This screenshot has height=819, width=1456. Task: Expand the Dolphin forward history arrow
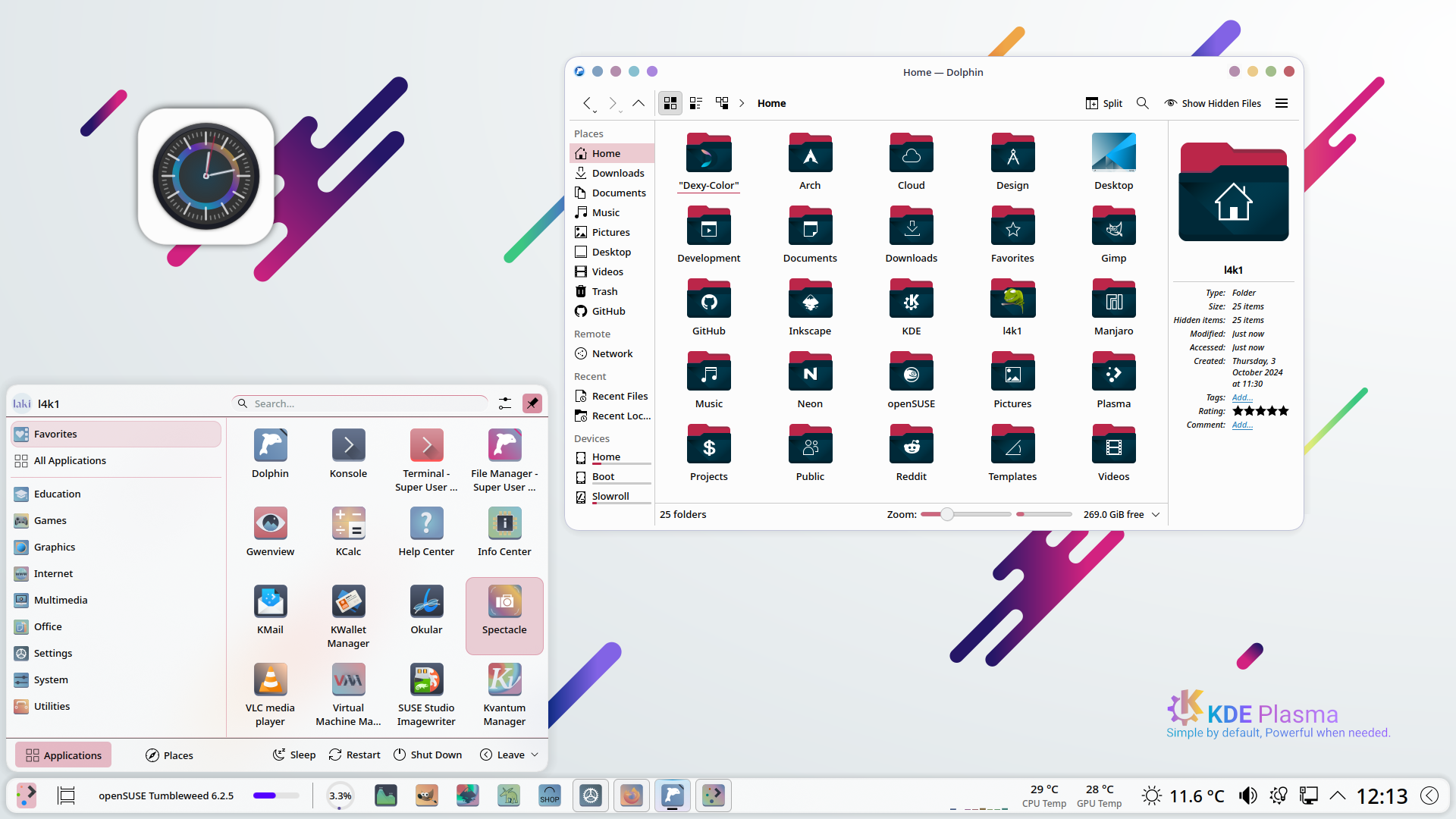click(621, 111)
